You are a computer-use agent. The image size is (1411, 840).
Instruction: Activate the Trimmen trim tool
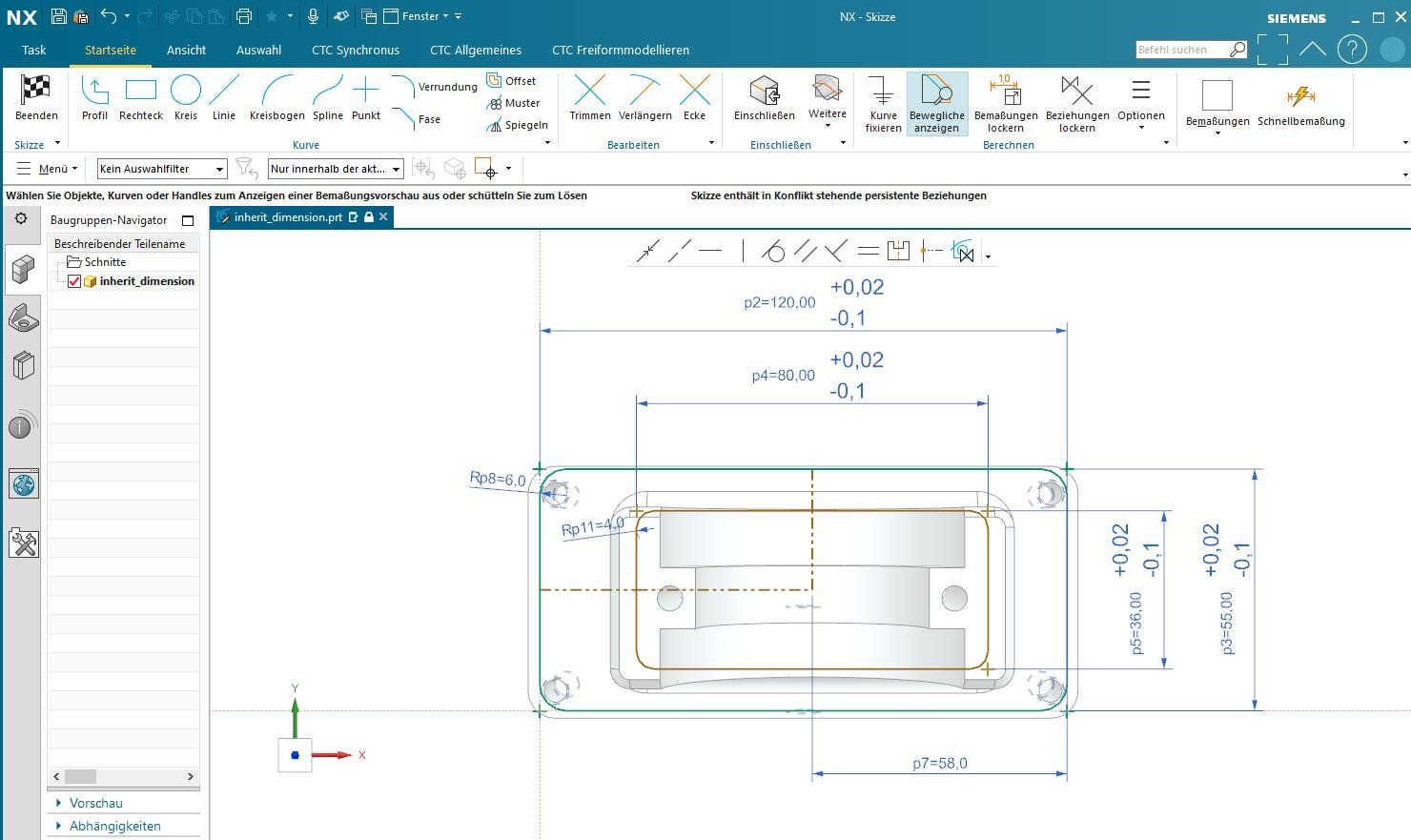pyautogui.click(x=589, y=92)
